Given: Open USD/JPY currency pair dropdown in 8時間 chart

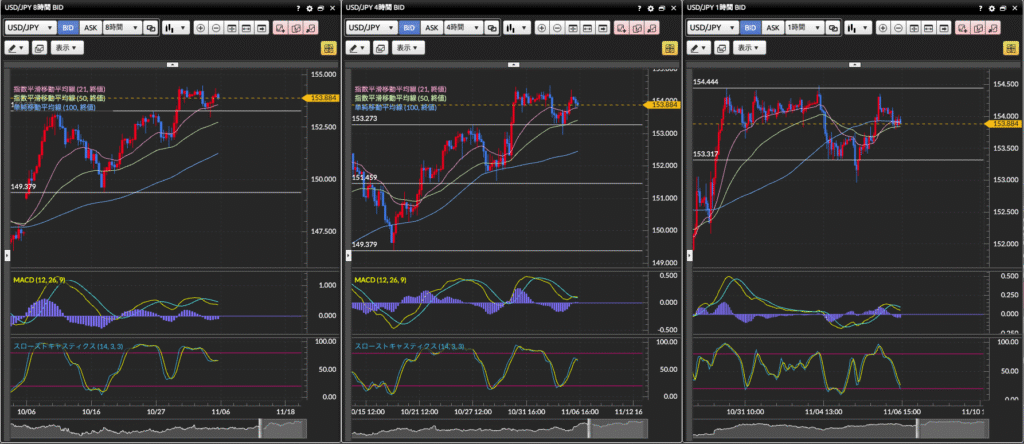Looking at the screenshot, I should click(x=30, y=28).
